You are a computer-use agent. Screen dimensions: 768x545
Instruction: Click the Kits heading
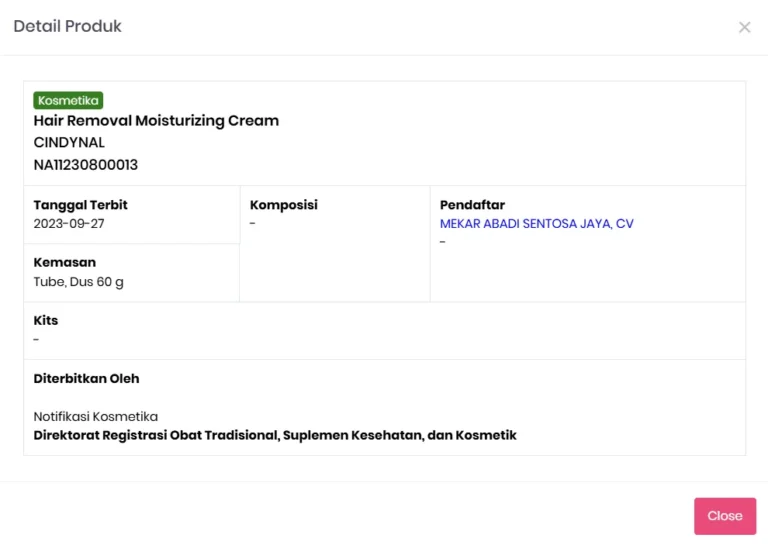46,320
